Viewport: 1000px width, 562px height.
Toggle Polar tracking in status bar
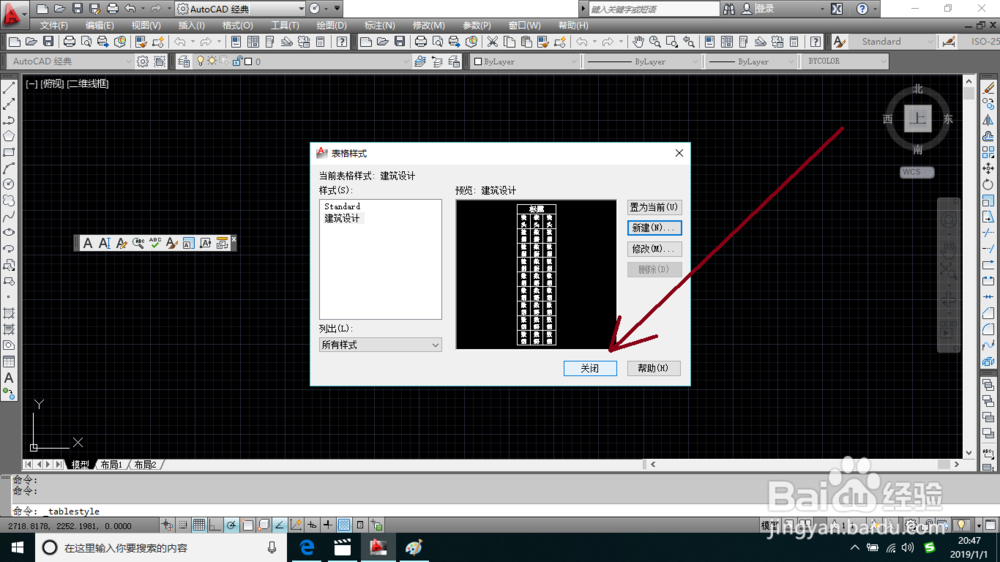coord(231,525)
